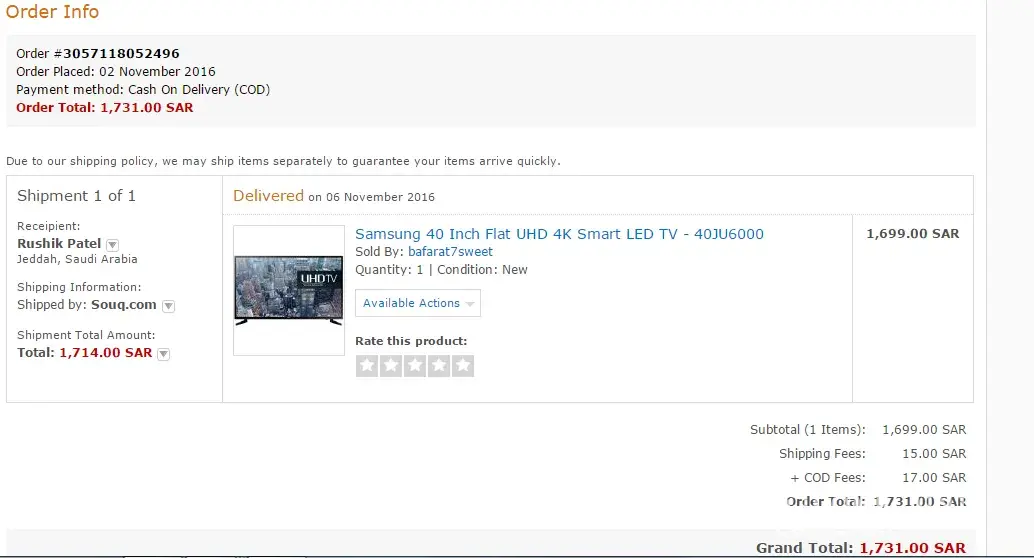This screenshot has height=558, width=1034.
Task: Expand shipment total 1,714.00 SAR breakdown
Action: coord(164,354)
